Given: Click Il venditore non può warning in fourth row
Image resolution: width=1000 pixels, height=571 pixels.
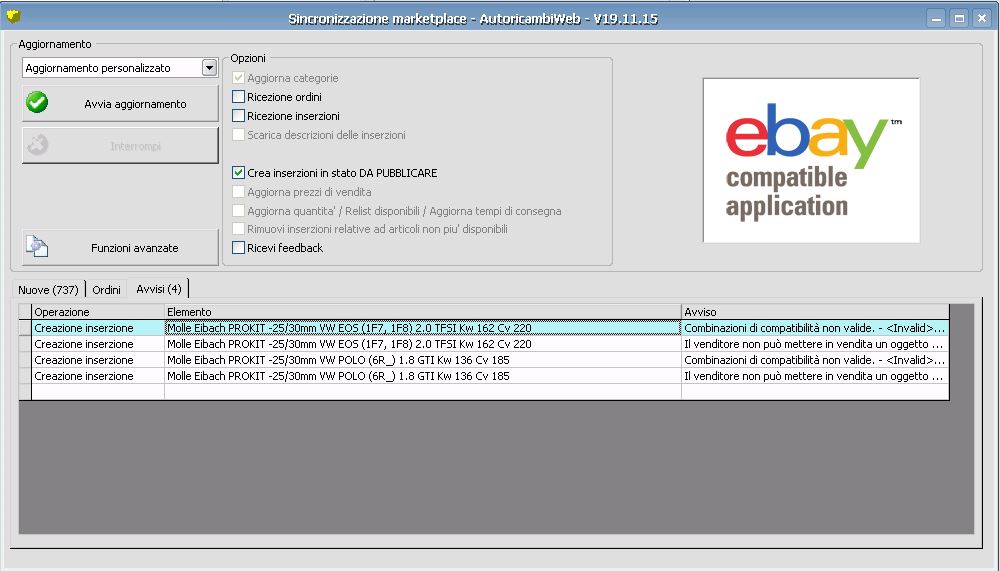Looking at the screenshot, I should (815, 376).
